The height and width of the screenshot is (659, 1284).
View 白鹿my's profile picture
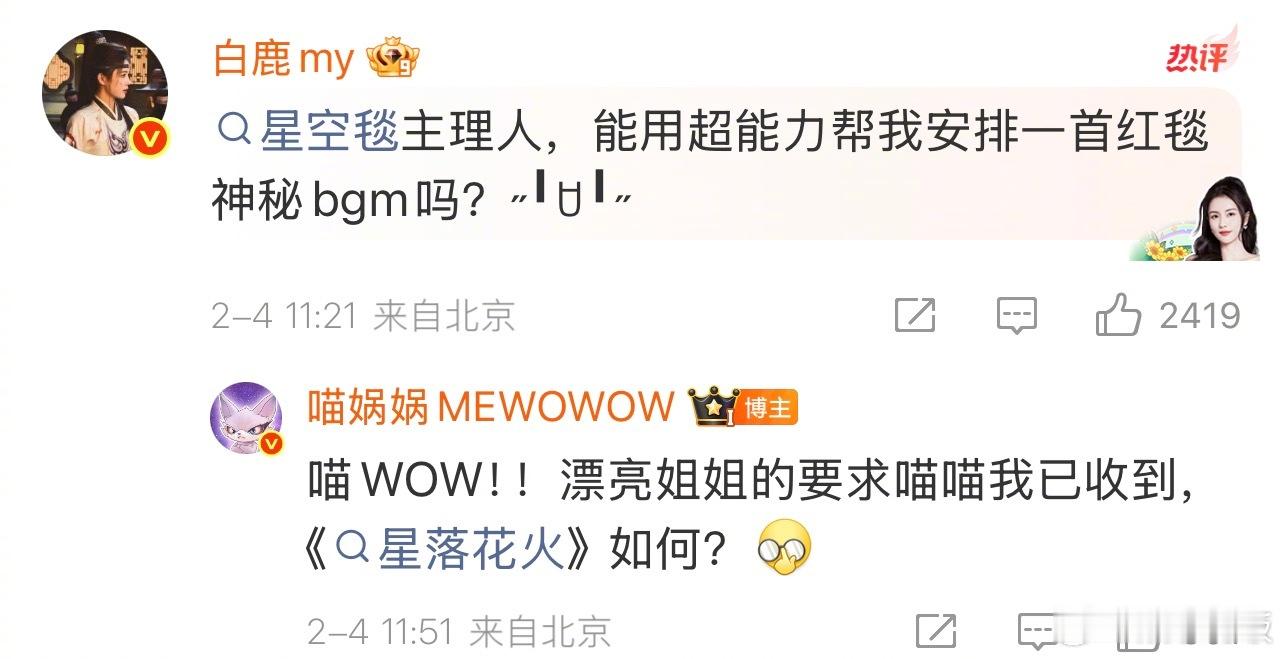pyautogui.click(x=104, y=93)
